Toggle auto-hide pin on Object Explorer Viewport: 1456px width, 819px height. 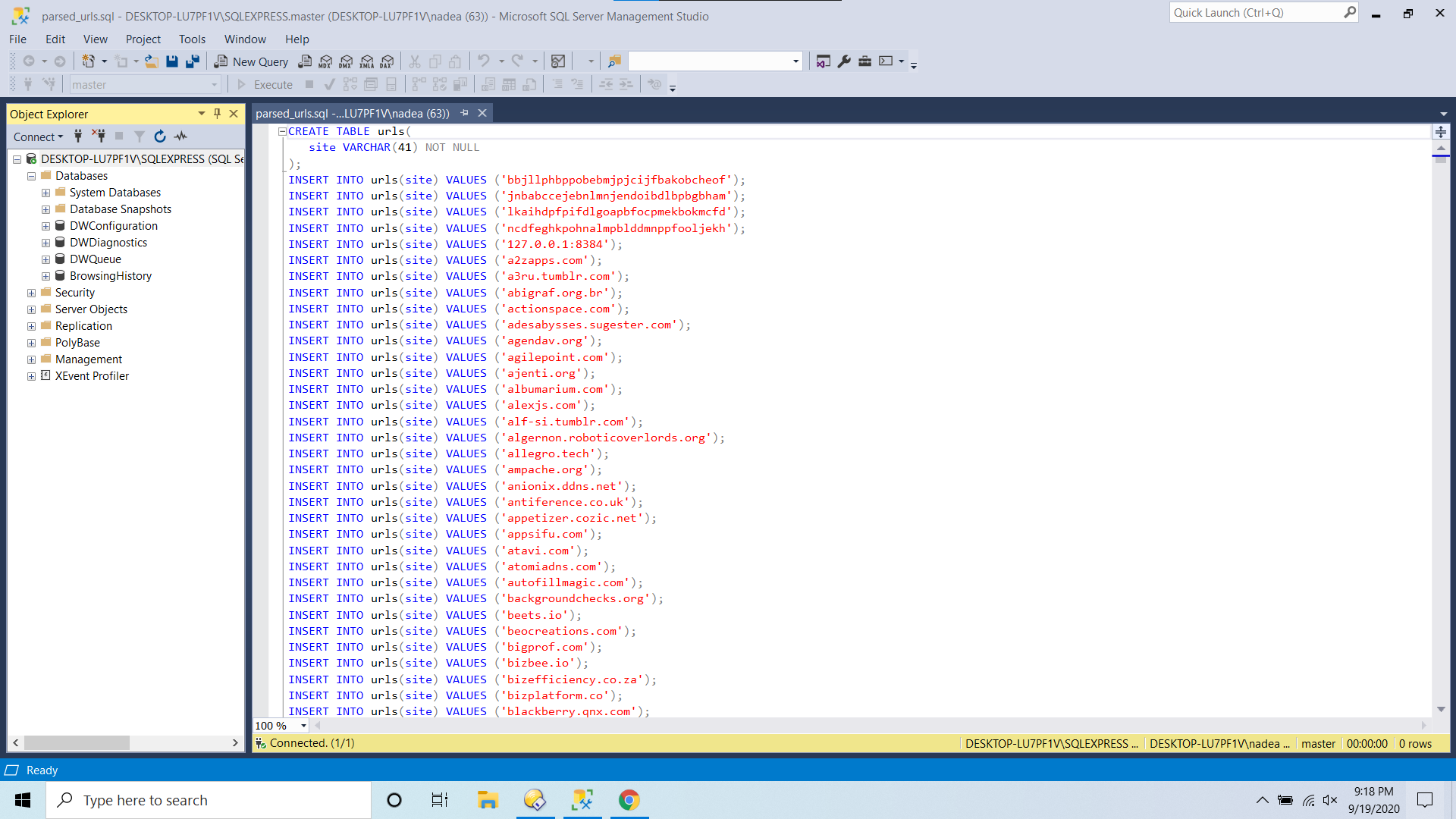(x=218, y=114)
